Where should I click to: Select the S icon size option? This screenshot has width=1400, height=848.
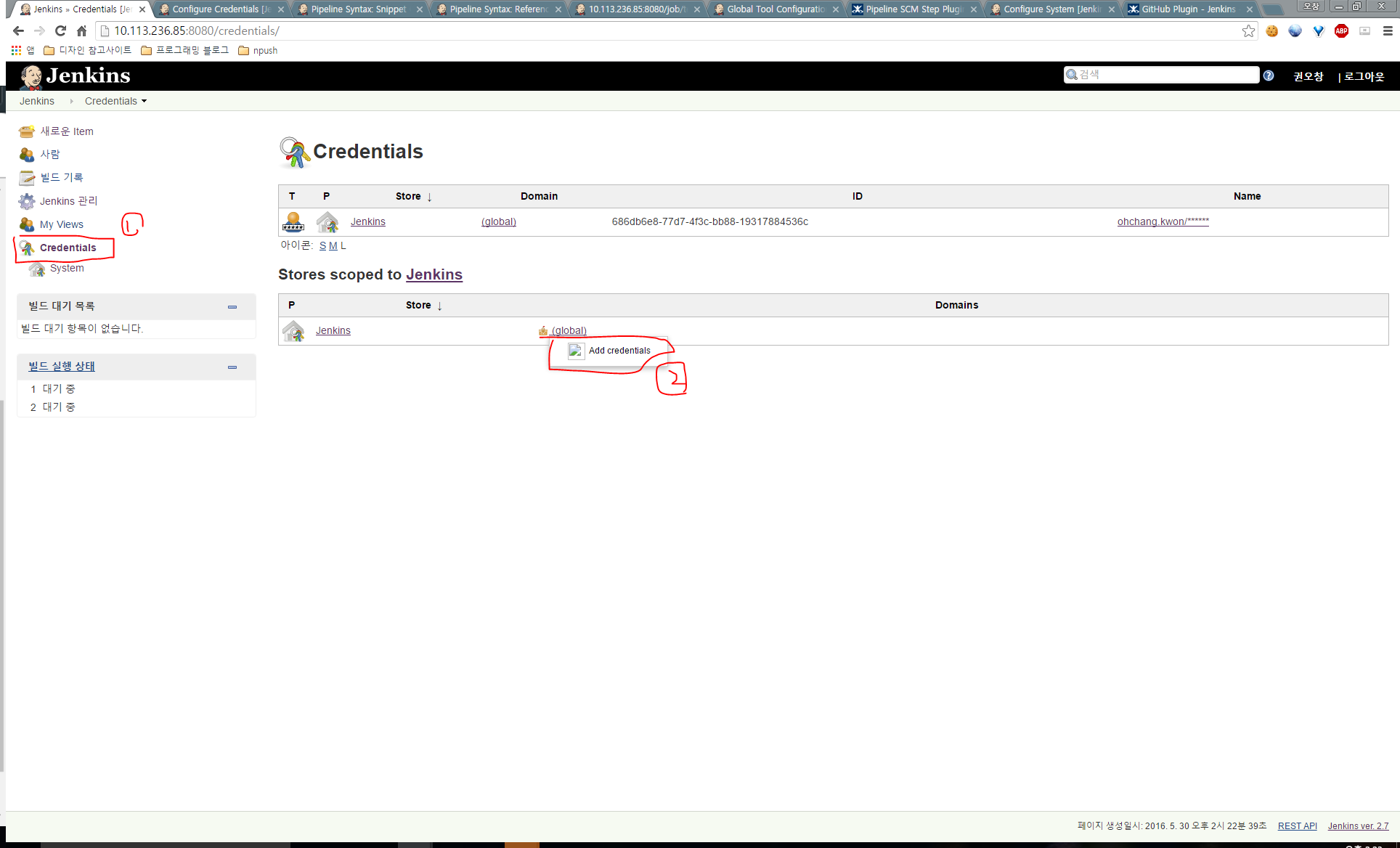[322, 246]
